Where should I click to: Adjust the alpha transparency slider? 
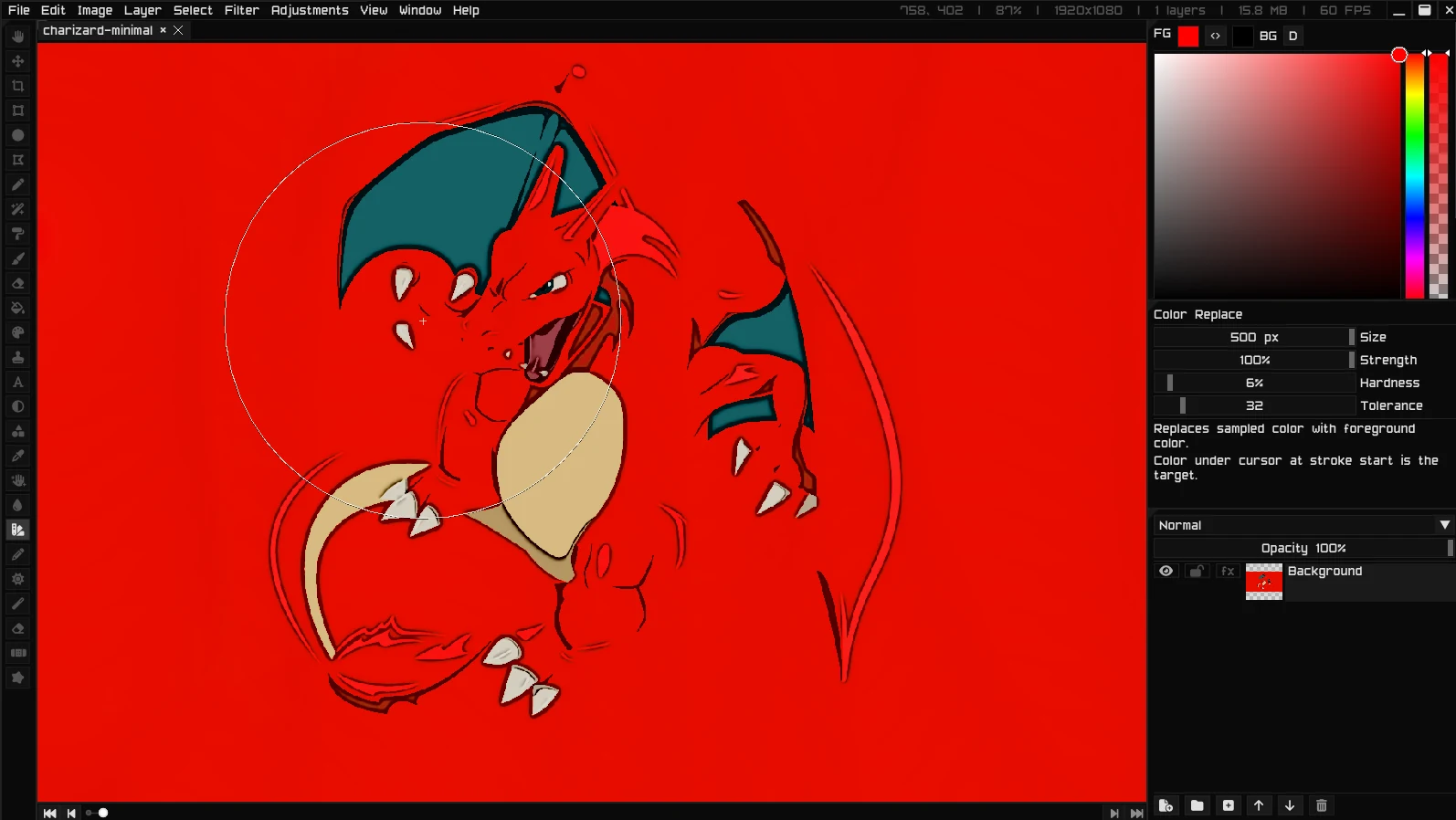tap(1438, 176)
